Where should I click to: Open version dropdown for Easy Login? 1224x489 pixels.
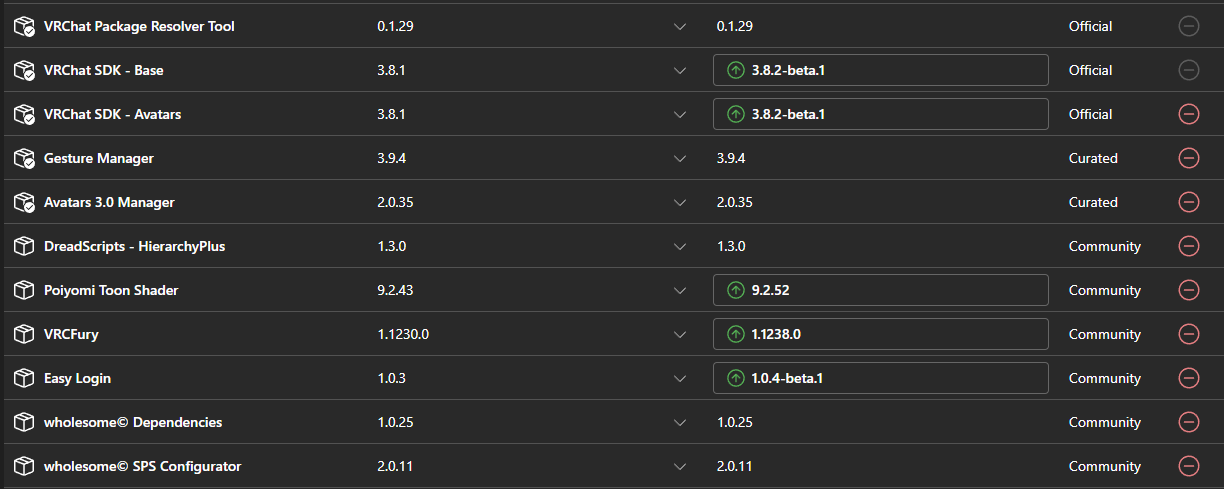(x=680, y=379)
